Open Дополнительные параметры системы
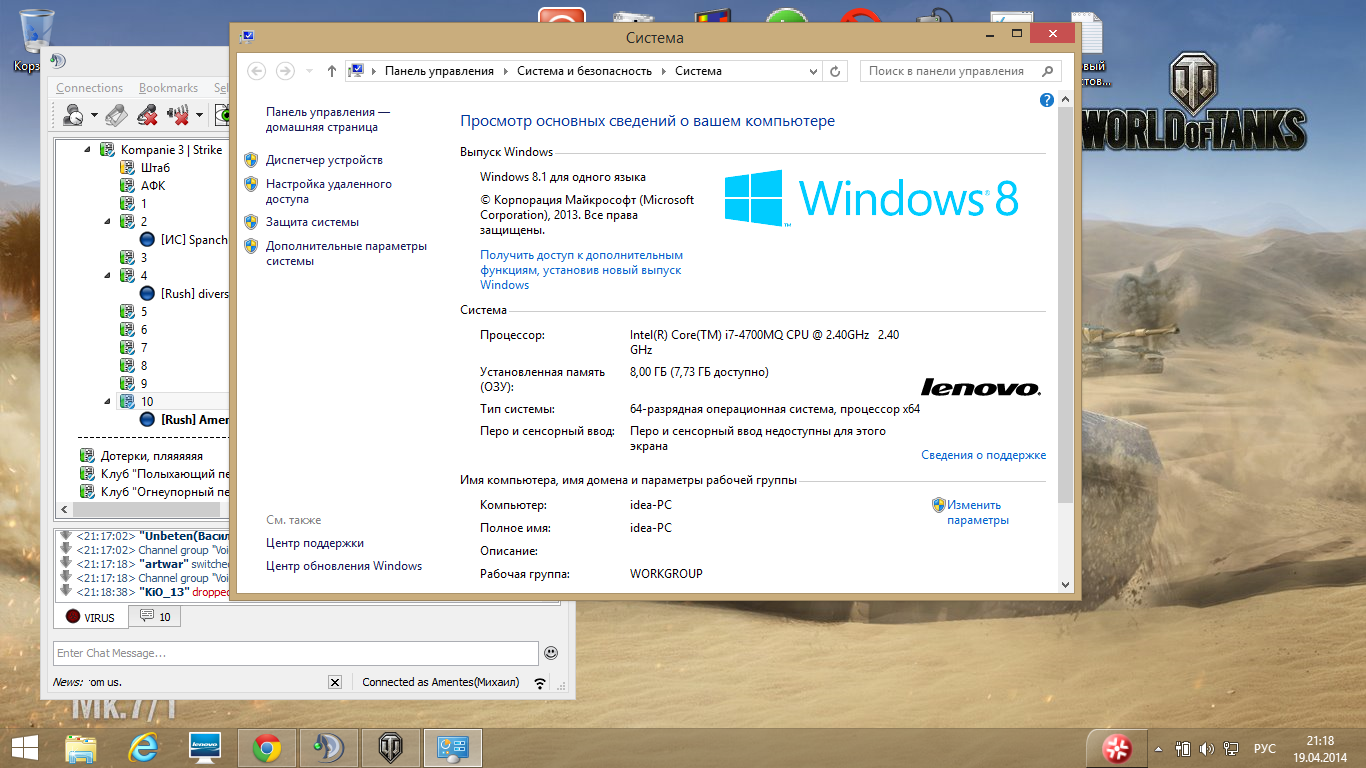Viewport: 1366px width, 768px height. [346, 253]
